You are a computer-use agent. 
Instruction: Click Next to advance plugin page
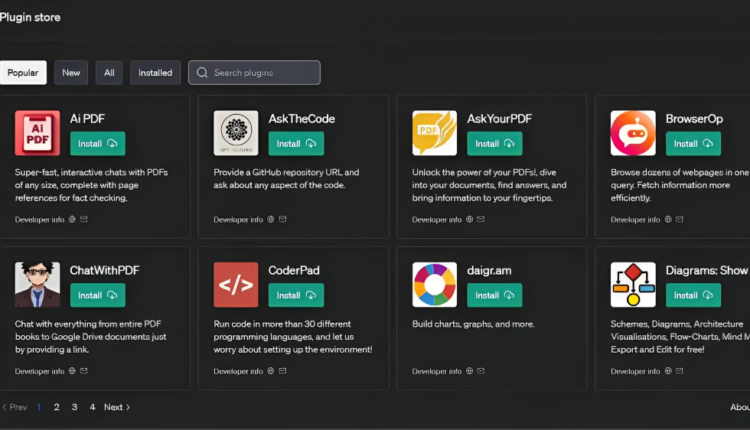point(117,407)
